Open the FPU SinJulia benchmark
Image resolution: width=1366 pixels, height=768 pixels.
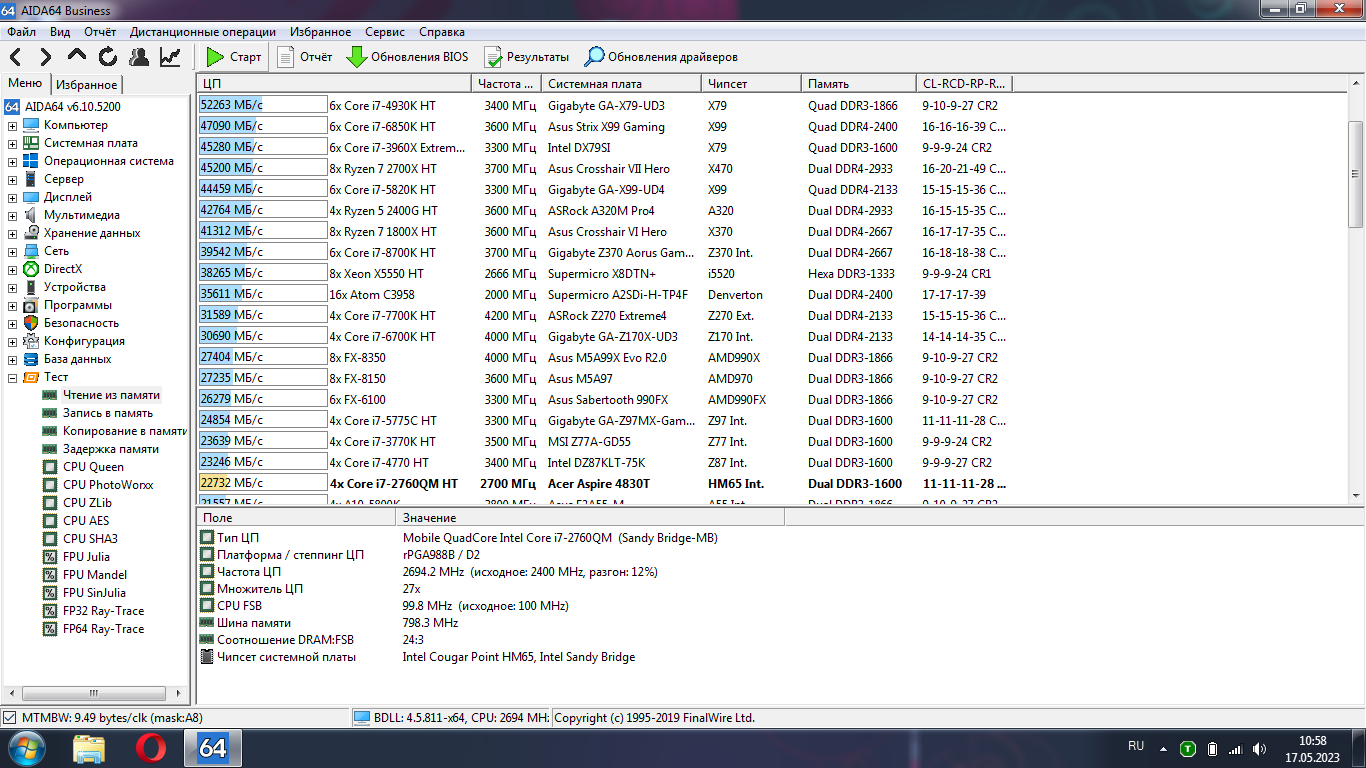[x=94, y=593]
